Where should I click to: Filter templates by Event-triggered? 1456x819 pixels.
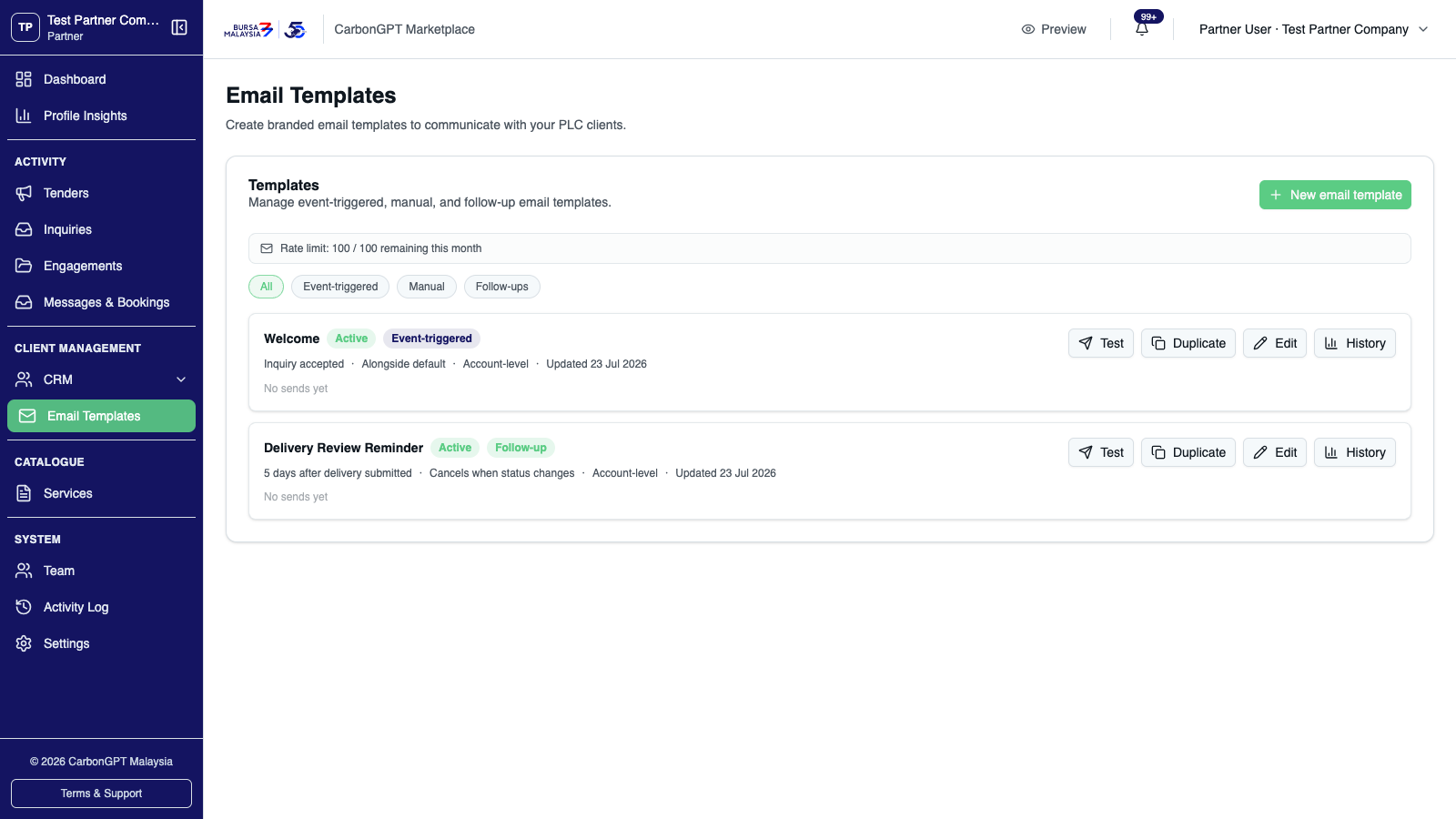click(340, 287)
